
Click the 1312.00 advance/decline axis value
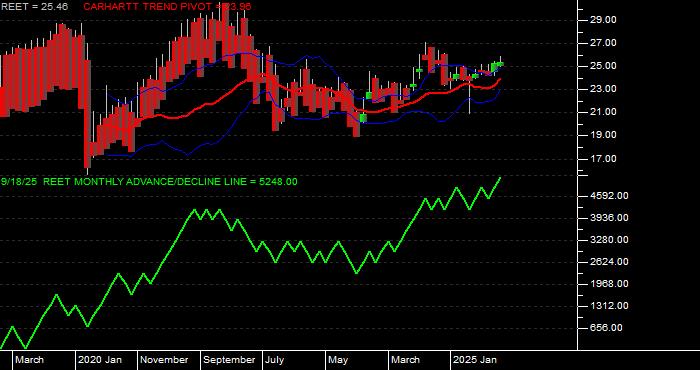609,306
